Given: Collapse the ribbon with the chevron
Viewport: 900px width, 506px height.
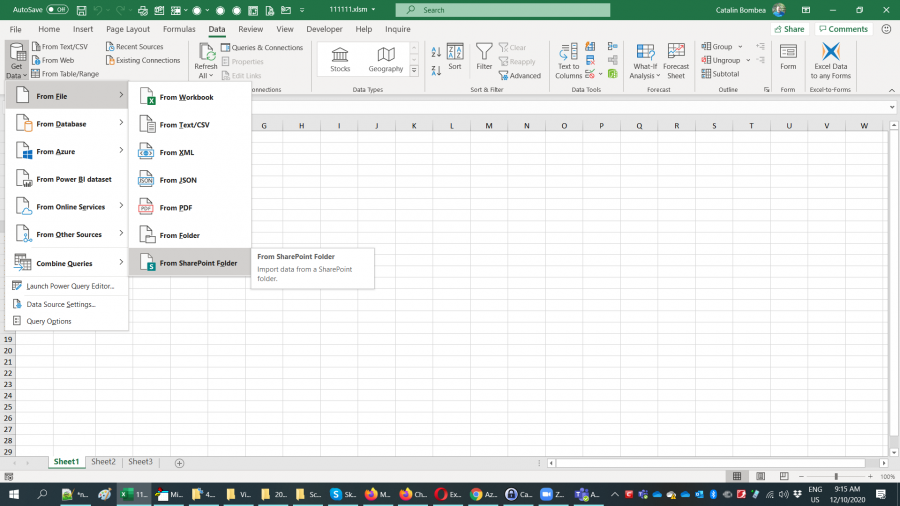Looking at the screenshot, I should pyautogui.click(x=891, y=90).
